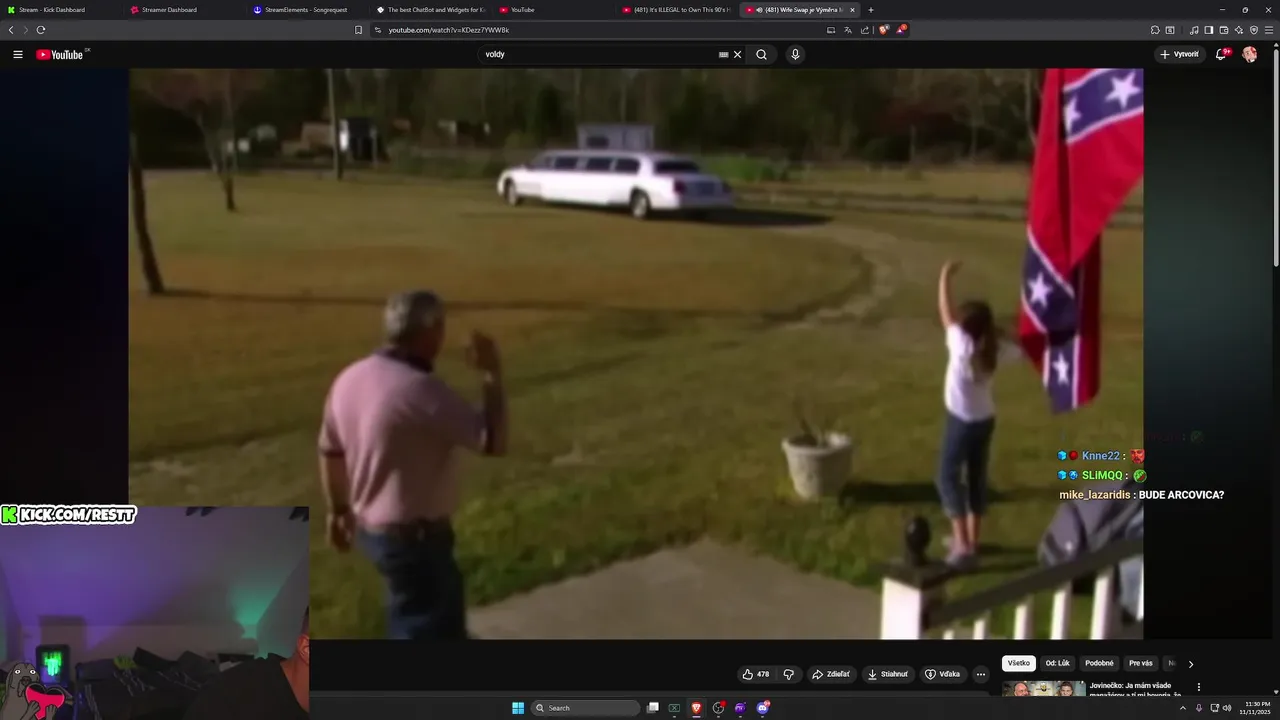Viewport: 1280px width, 720px height.
Task: Toggle the browser sidebar panel icon
Action: pos(1208,30)
